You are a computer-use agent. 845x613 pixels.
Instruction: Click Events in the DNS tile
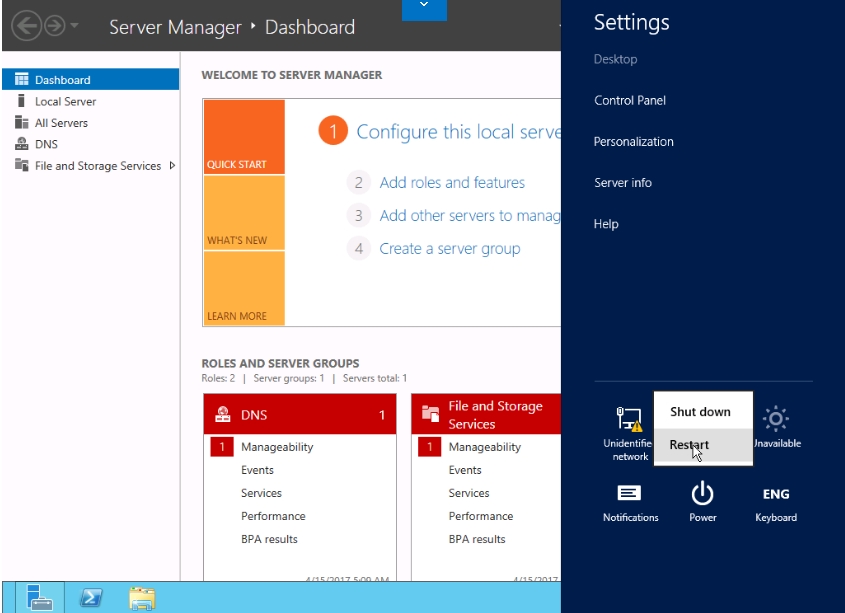pyautogui.click(x=257, y=470)
